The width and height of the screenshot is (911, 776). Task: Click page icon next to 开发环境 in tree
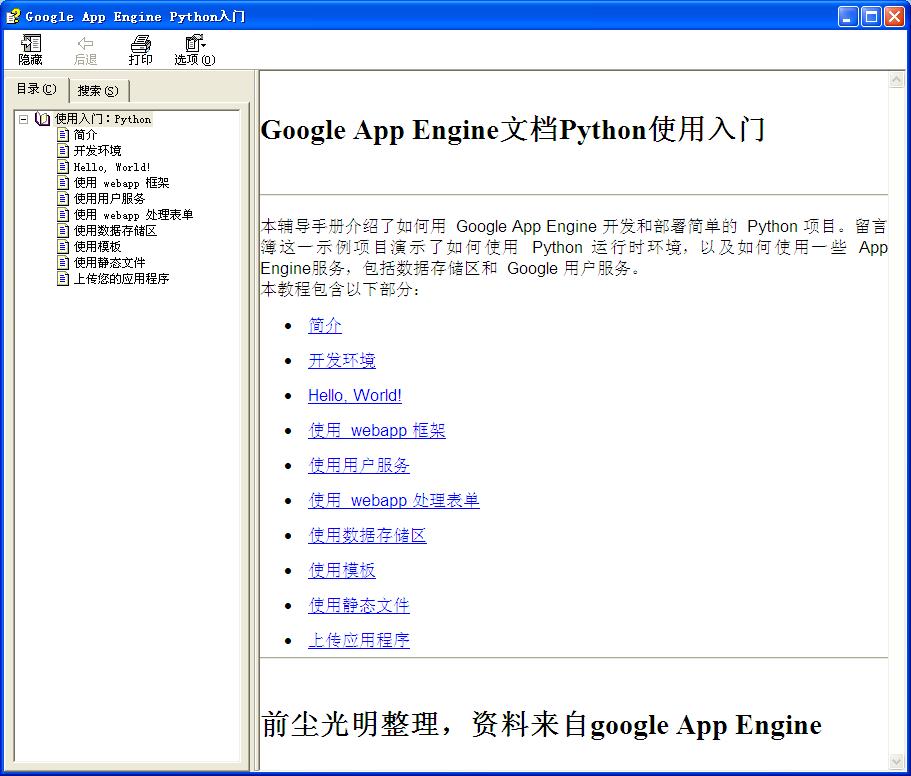click(64, 151)
